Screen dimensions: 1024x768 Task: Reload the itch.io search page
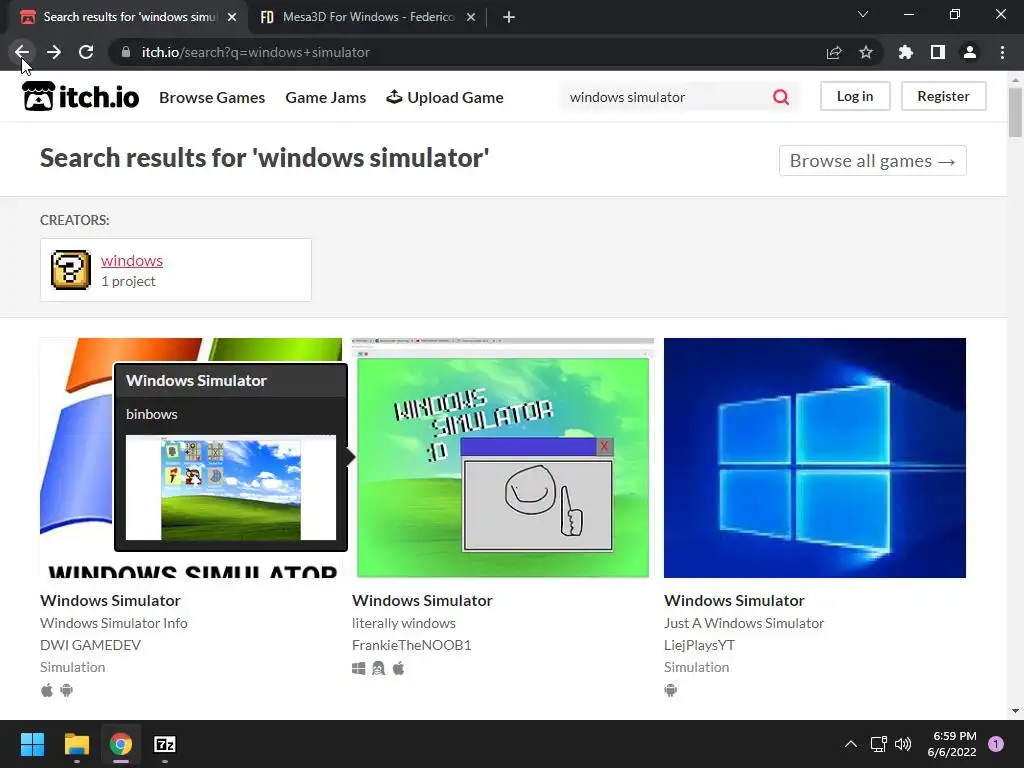[86, 52]
